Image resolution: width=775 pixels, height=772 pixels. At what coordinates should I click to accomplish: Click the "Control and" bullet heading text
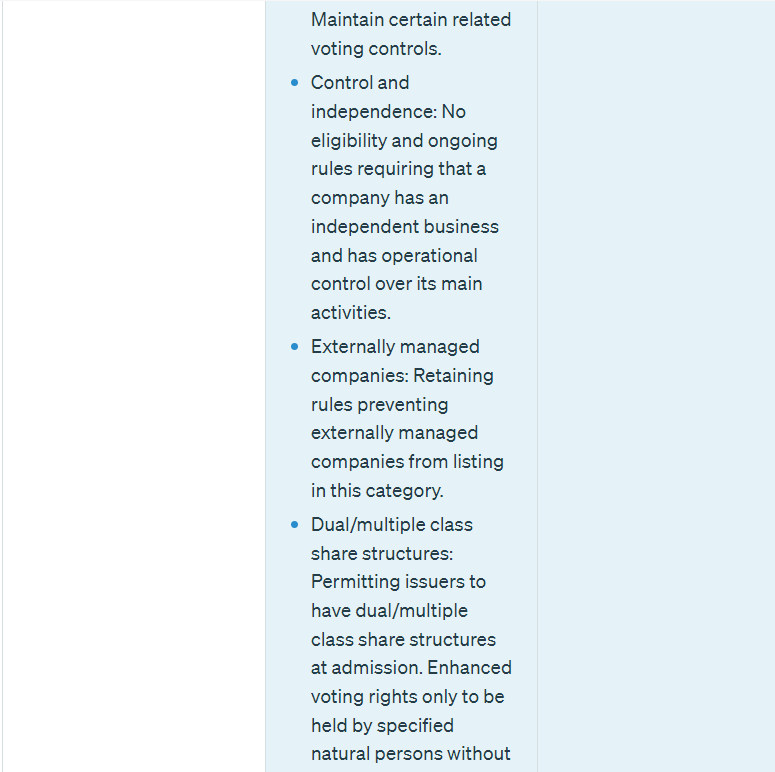coord(360,83)
